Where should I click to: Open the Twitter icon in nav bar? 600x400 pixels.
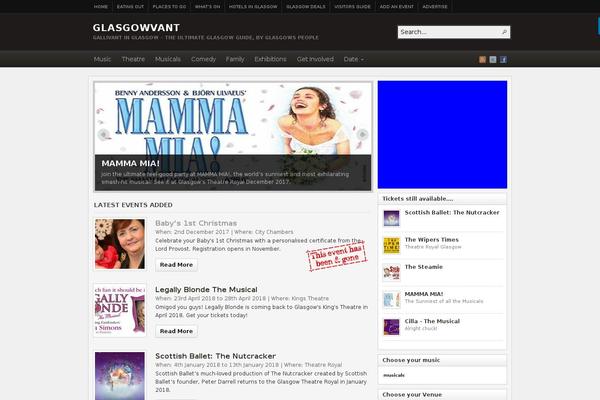coord(493,59)
